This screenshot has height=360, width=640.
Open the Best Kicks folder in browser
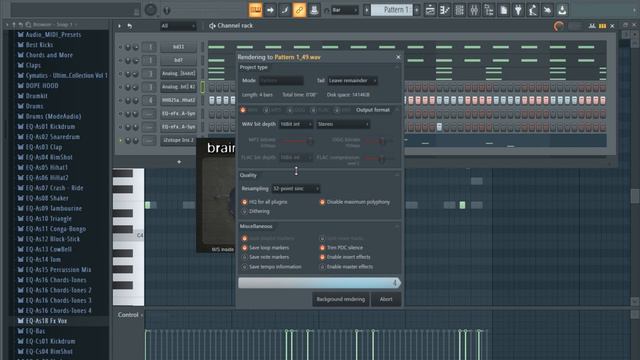tap(39, 45)
